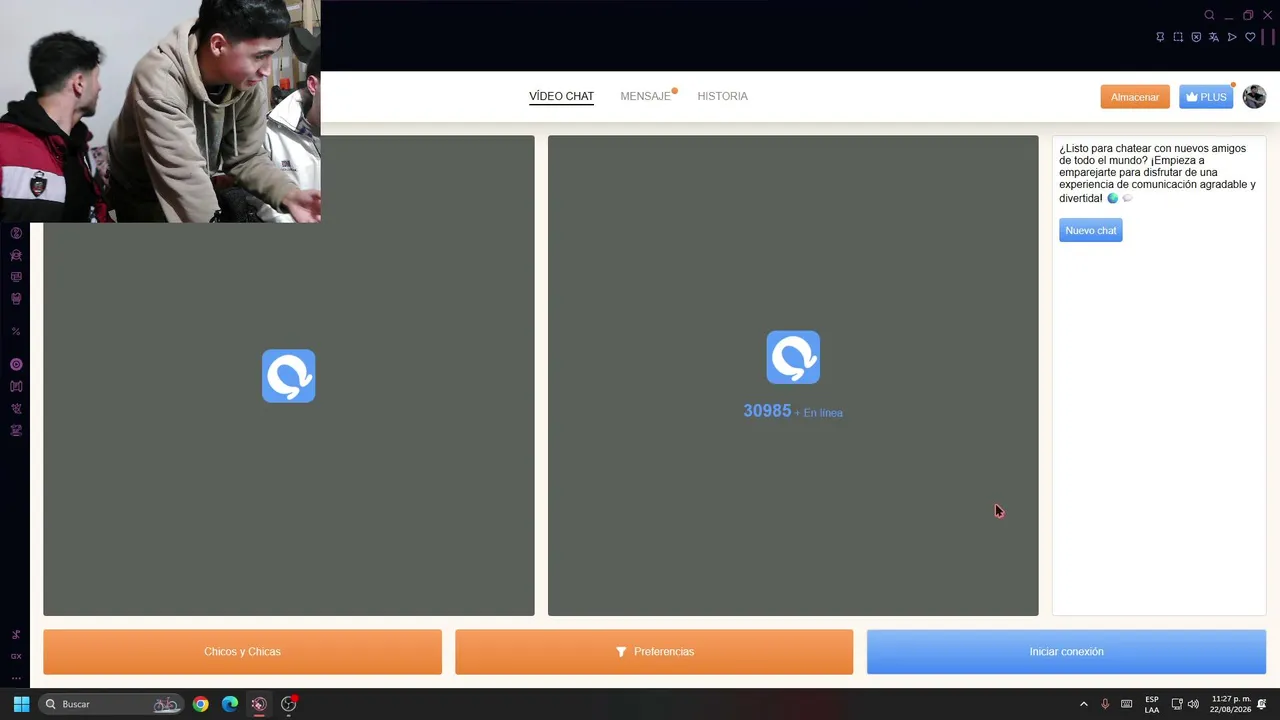The image size is (1280, 720).
Task: Open Windows Start menu
Action: [x=21, y=704]
